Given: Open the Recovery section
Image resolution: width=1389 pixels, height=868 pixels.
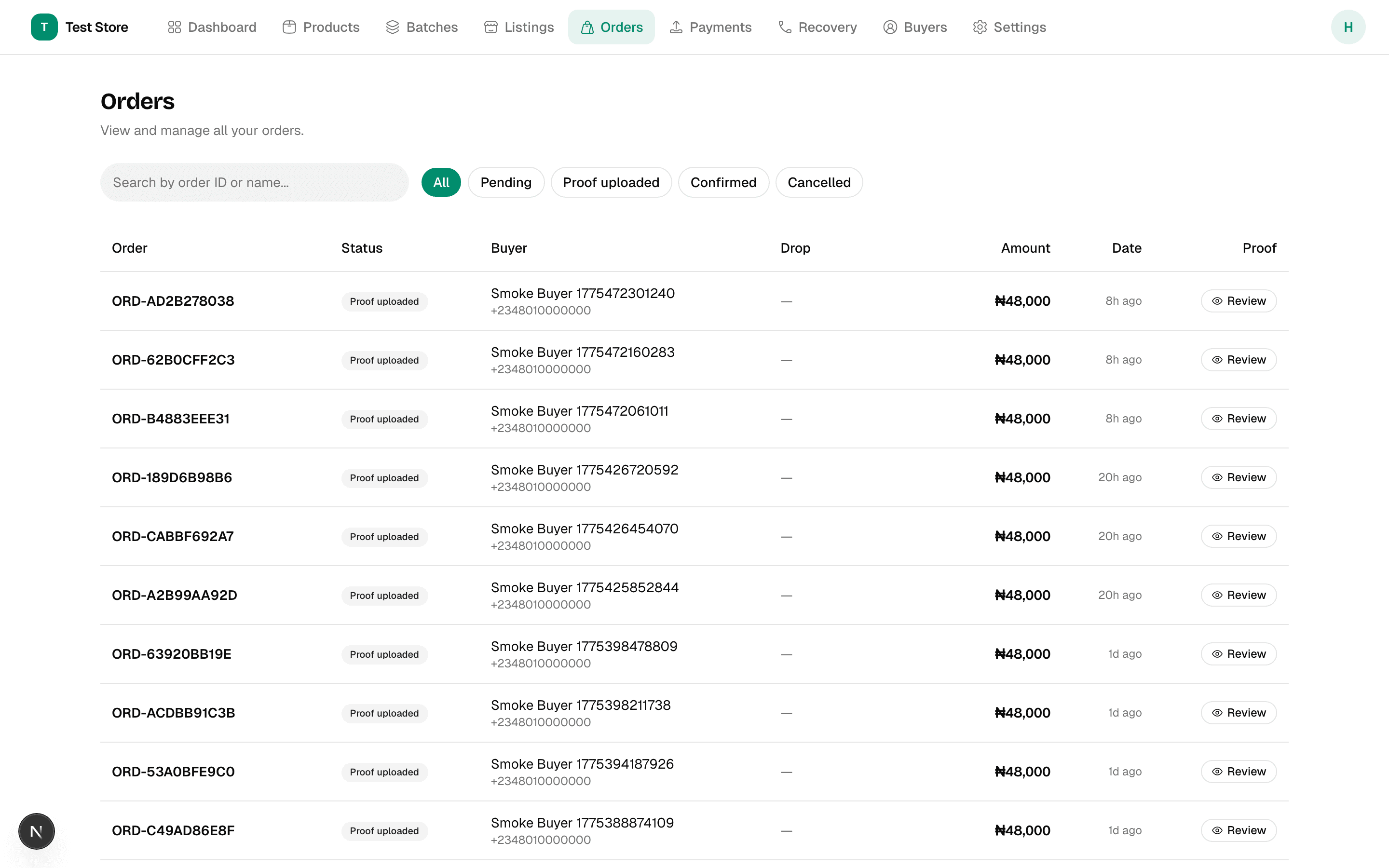Looking at the screenshot, I should click(x=817, y=27).
